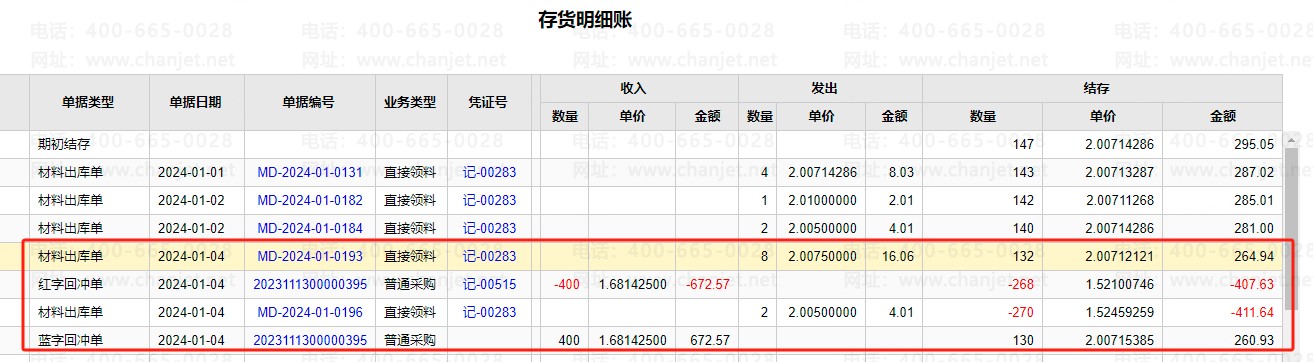
Task: Click 数量 sub-header under 结存
Action: 982,116
